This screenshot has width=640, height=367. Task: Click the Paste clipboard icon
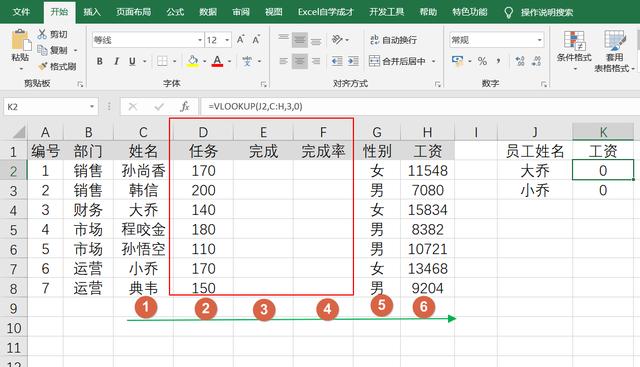point(20,40)
